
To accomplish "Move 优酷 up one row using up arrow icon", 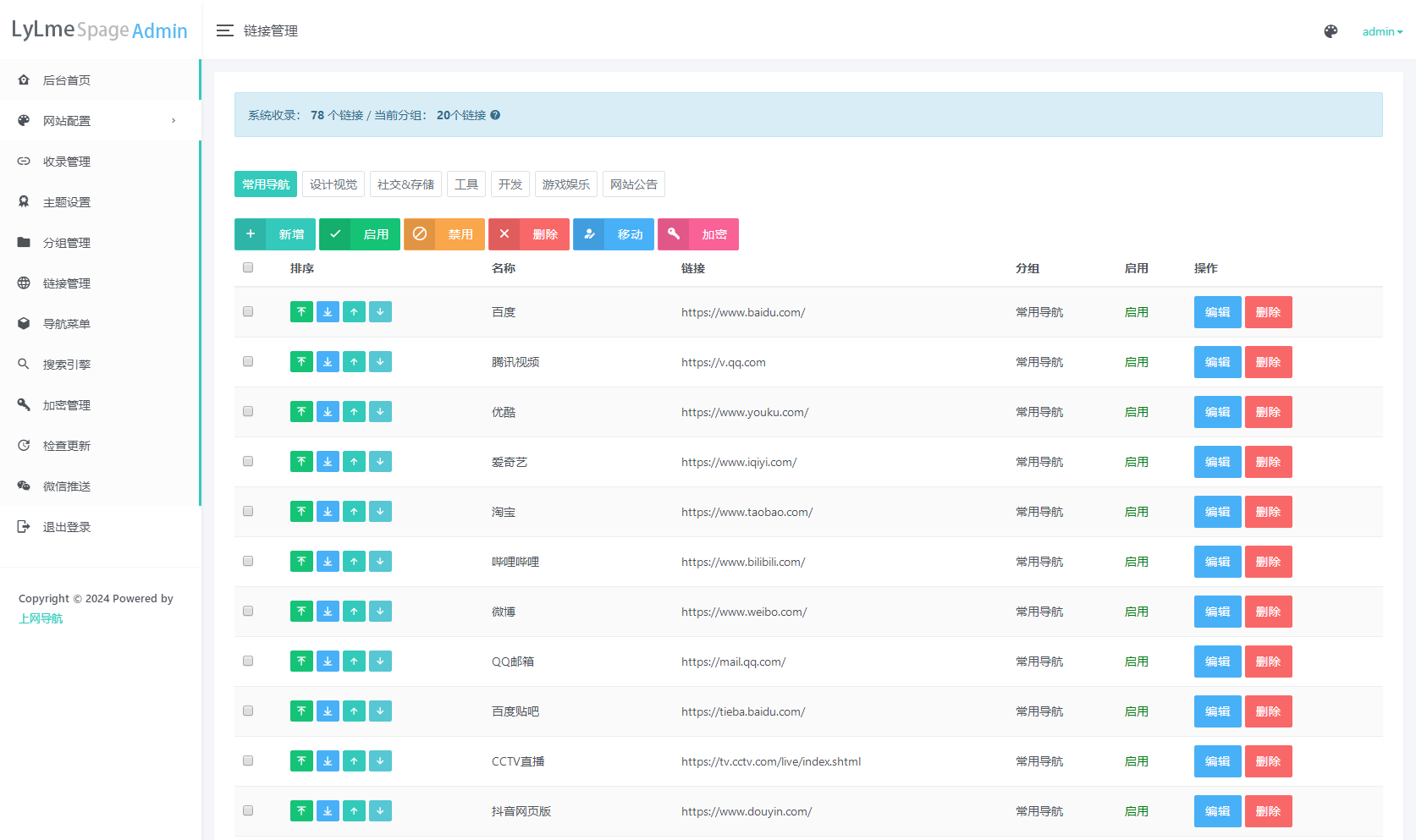I will (354, 412).
